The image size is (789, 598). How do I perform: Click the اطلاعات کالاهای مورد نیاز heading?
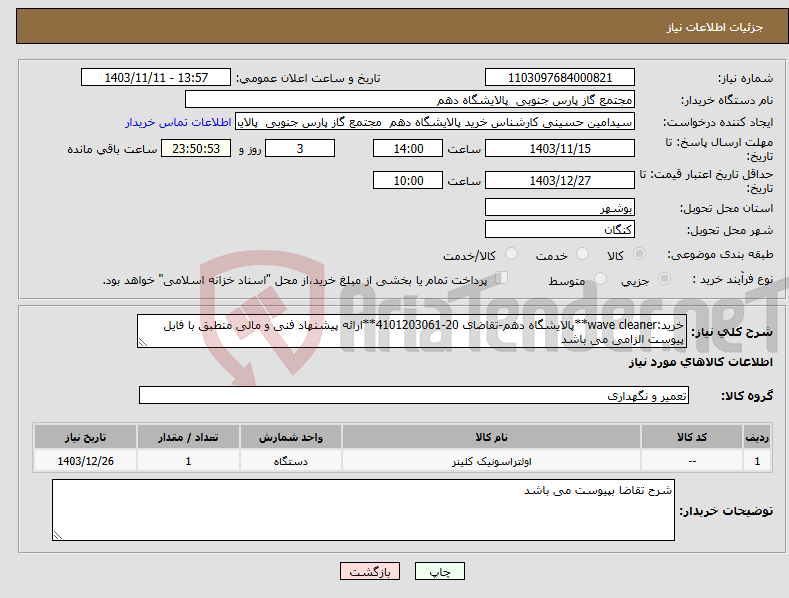700,362
